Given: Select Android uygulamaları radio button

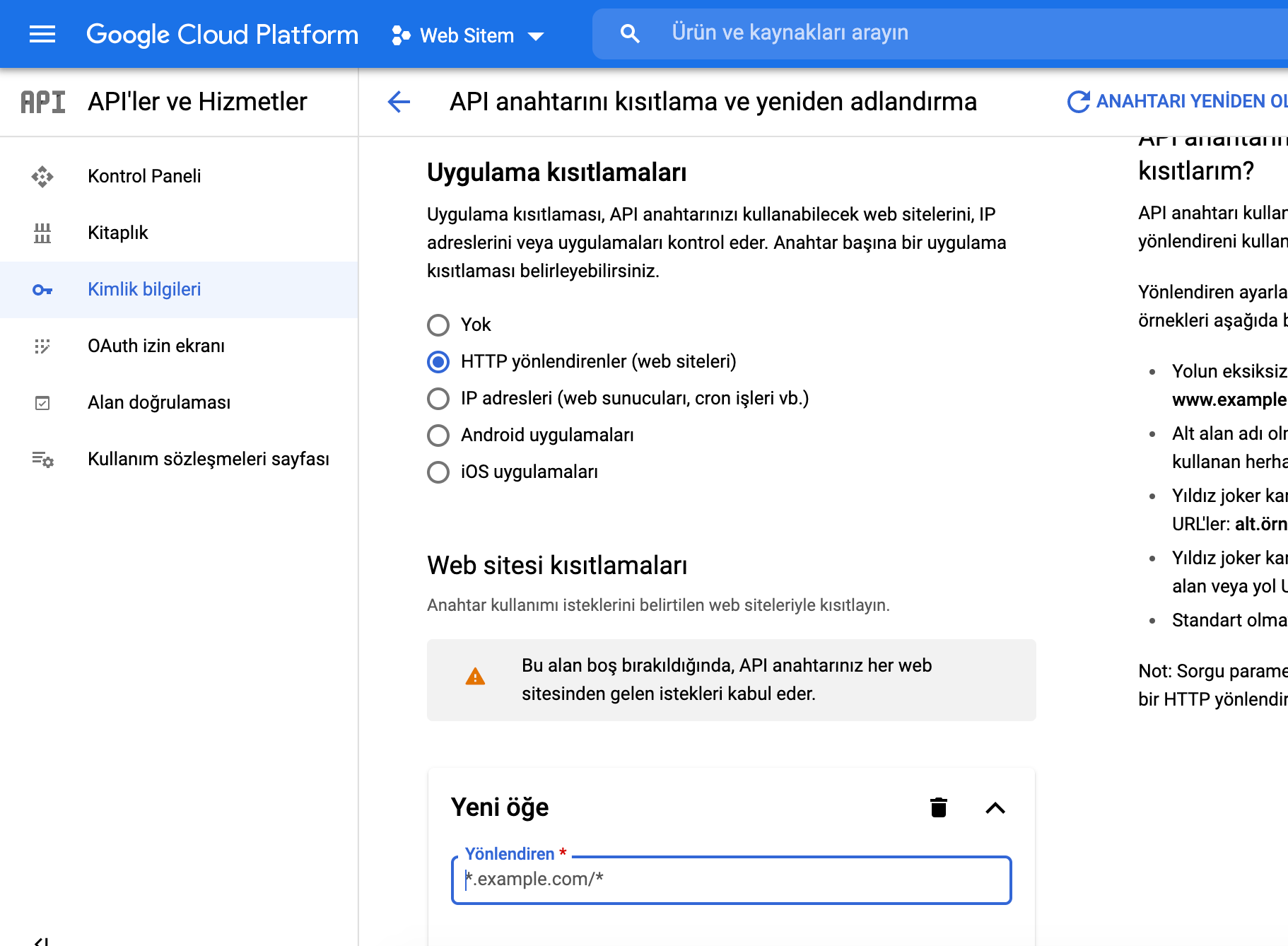Looking at the screenshot, I should coord(438,436).
